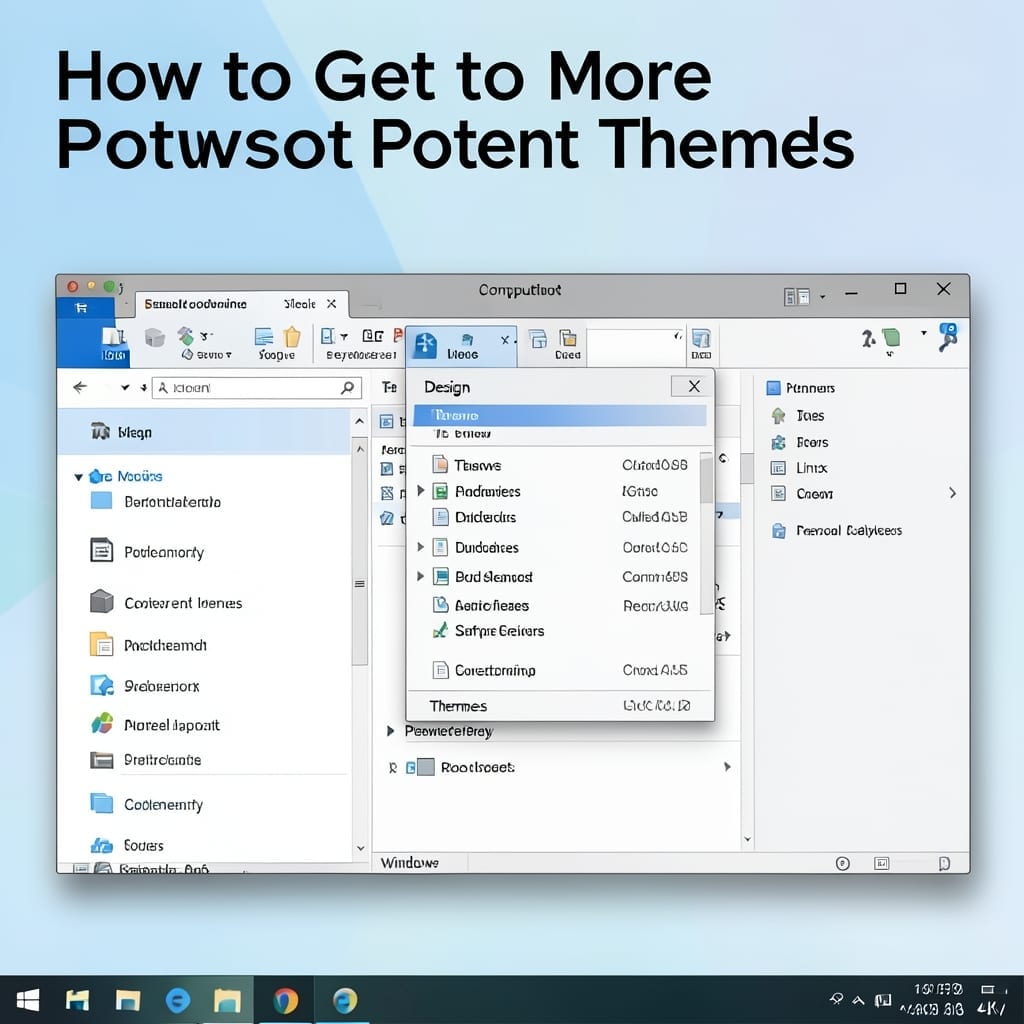Expand the Aodrœiees entry arrow
Viewport: 1024px width, 1024px height.
tap(421, 490)
